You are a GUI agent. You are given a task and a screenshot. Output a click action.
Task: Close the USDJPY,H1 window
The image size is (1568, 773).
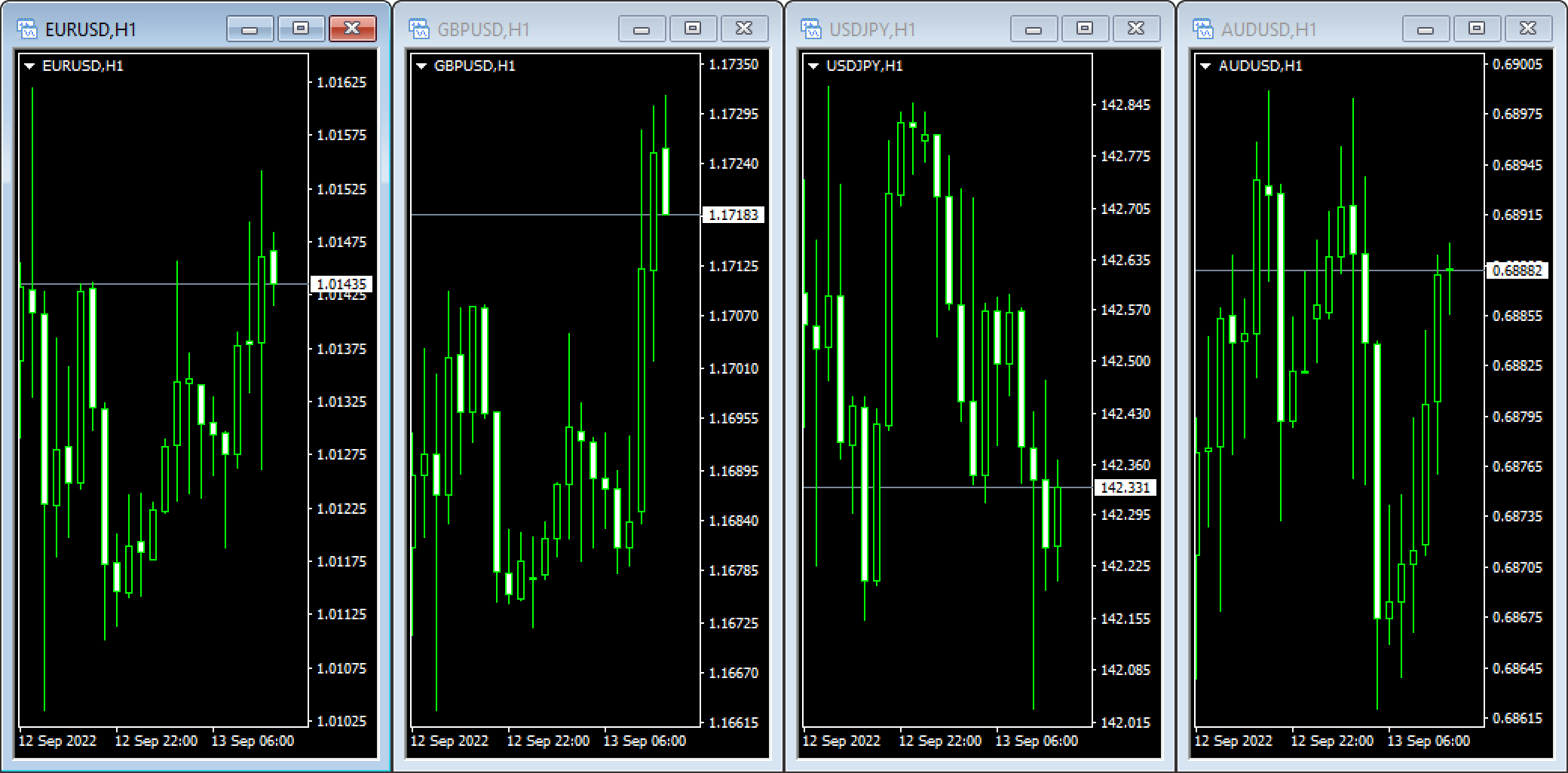1136,29
